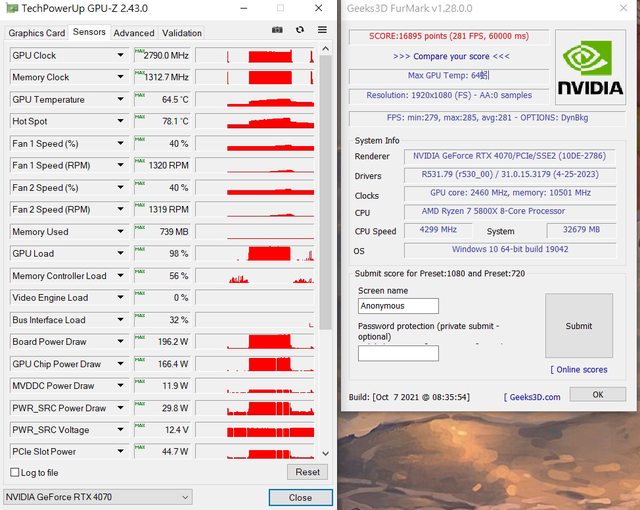Click the screenshot camera icon in GPU-Z
640x510 pixels.
click(x=277, y=31)
